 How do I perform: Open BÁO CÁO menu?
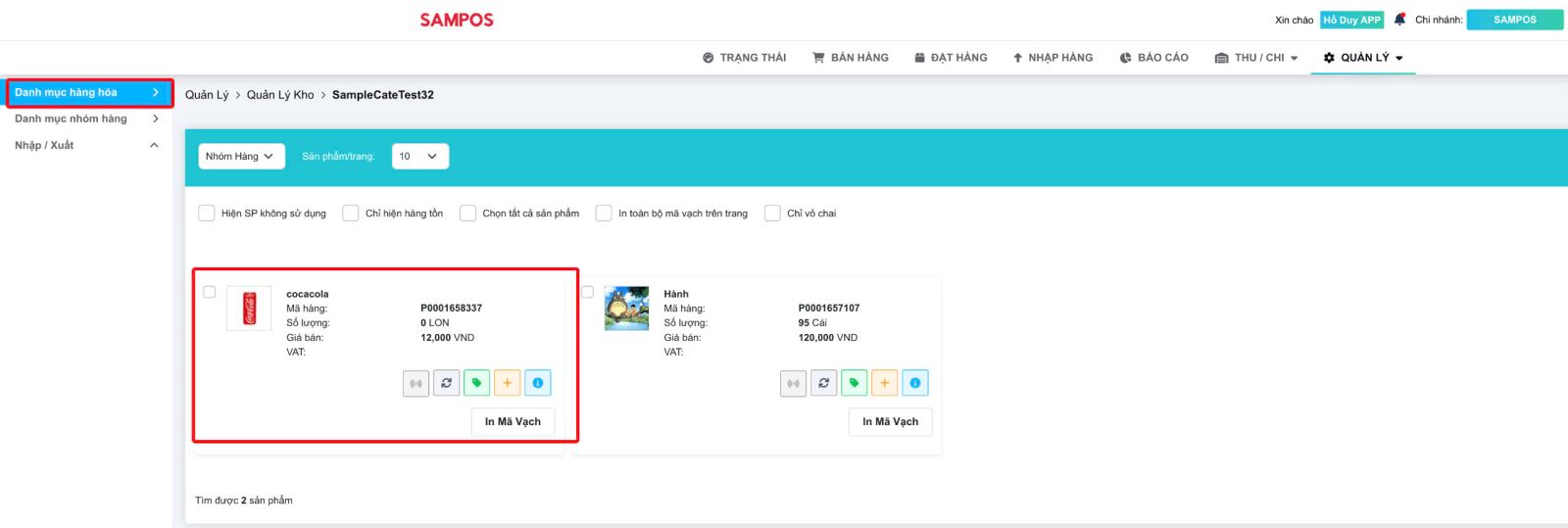pyautogui.click(x=1154, y=58)
